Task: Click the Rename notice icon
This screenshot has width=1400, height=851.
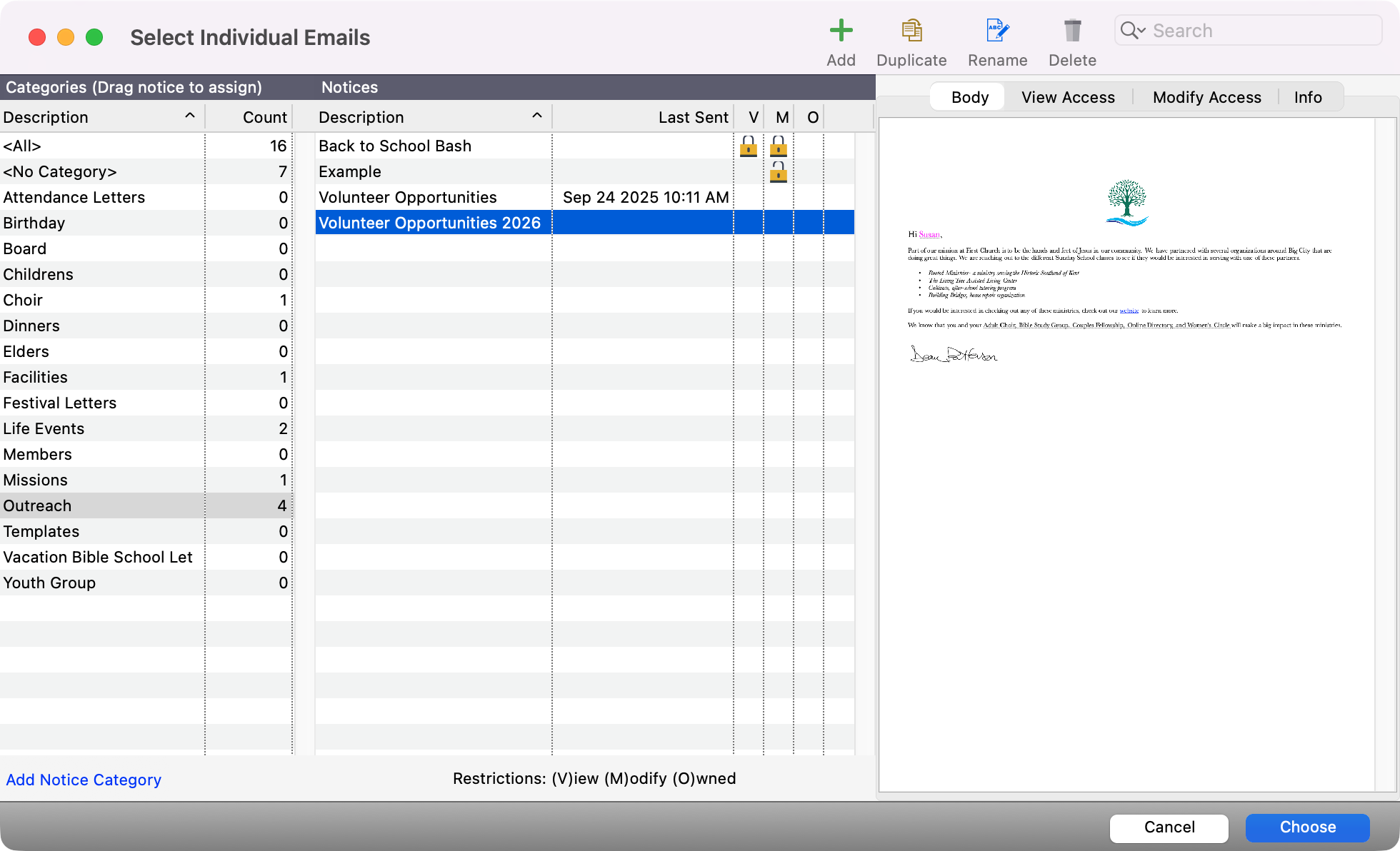Action: [997, 31]
